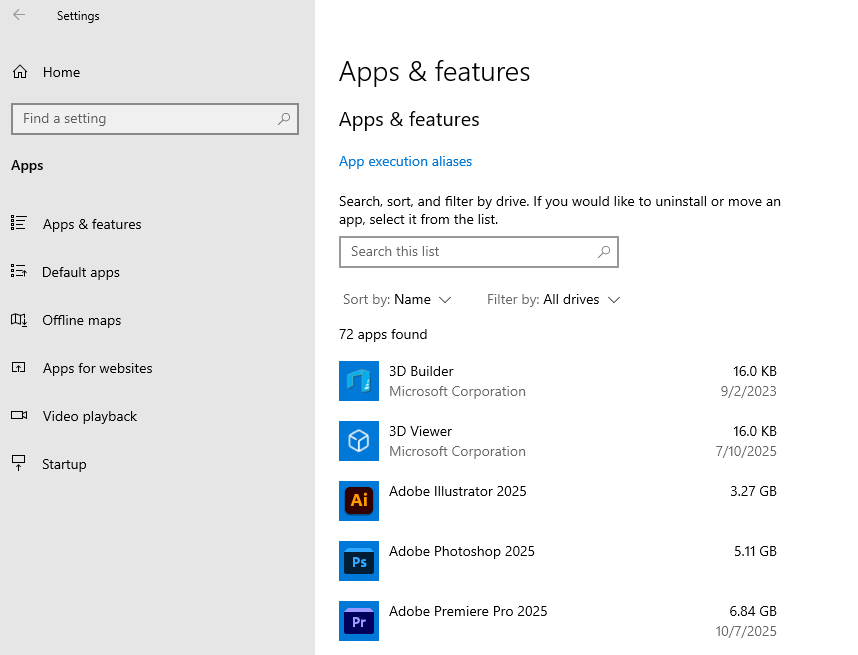Viewport: 858px width, 655px height.
Task: Click the magnifier icon in Search this list
Action: click(603, 252)
